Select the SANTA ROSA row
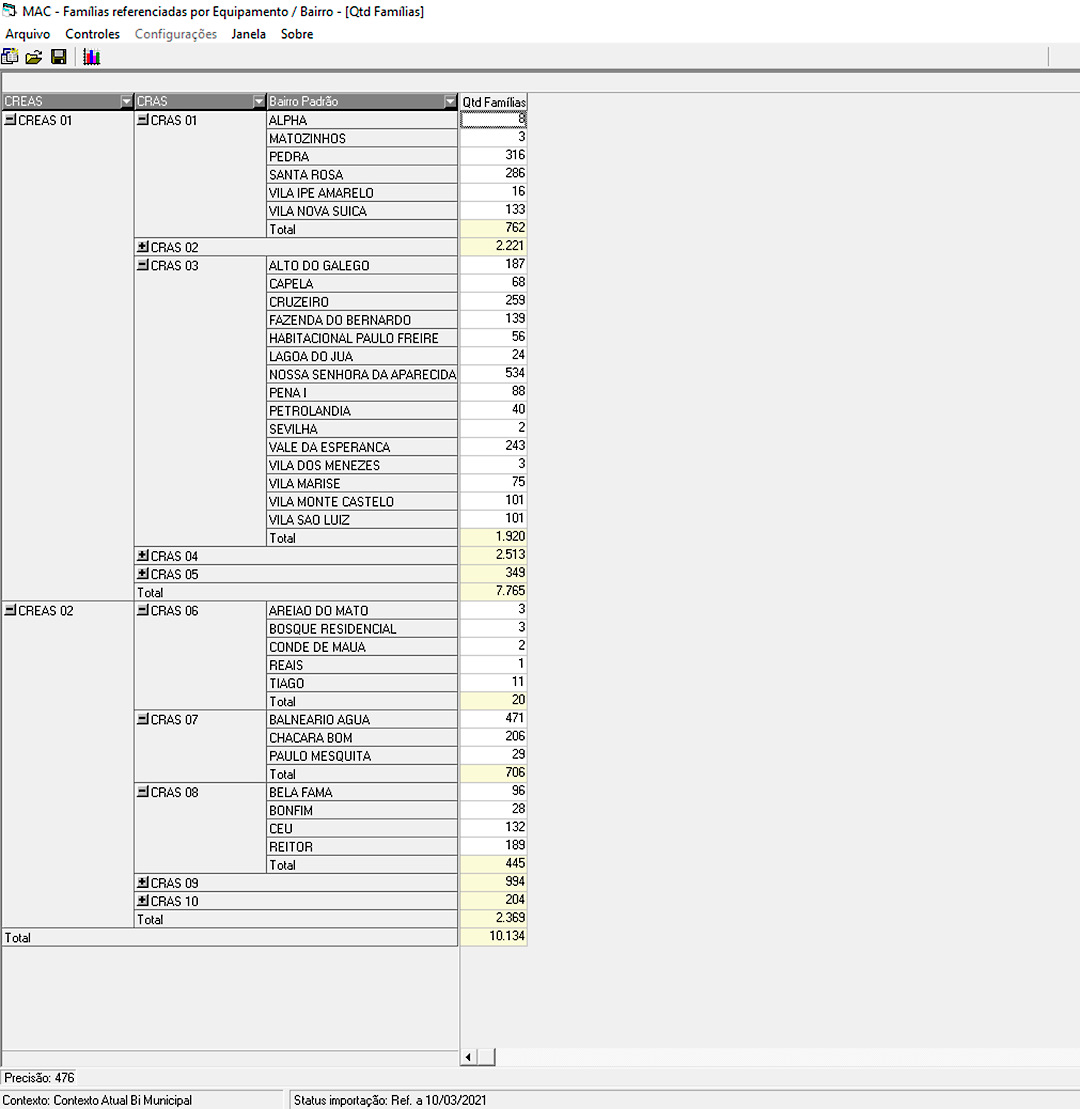1080x1109 pixels. [x=362, y=175]
